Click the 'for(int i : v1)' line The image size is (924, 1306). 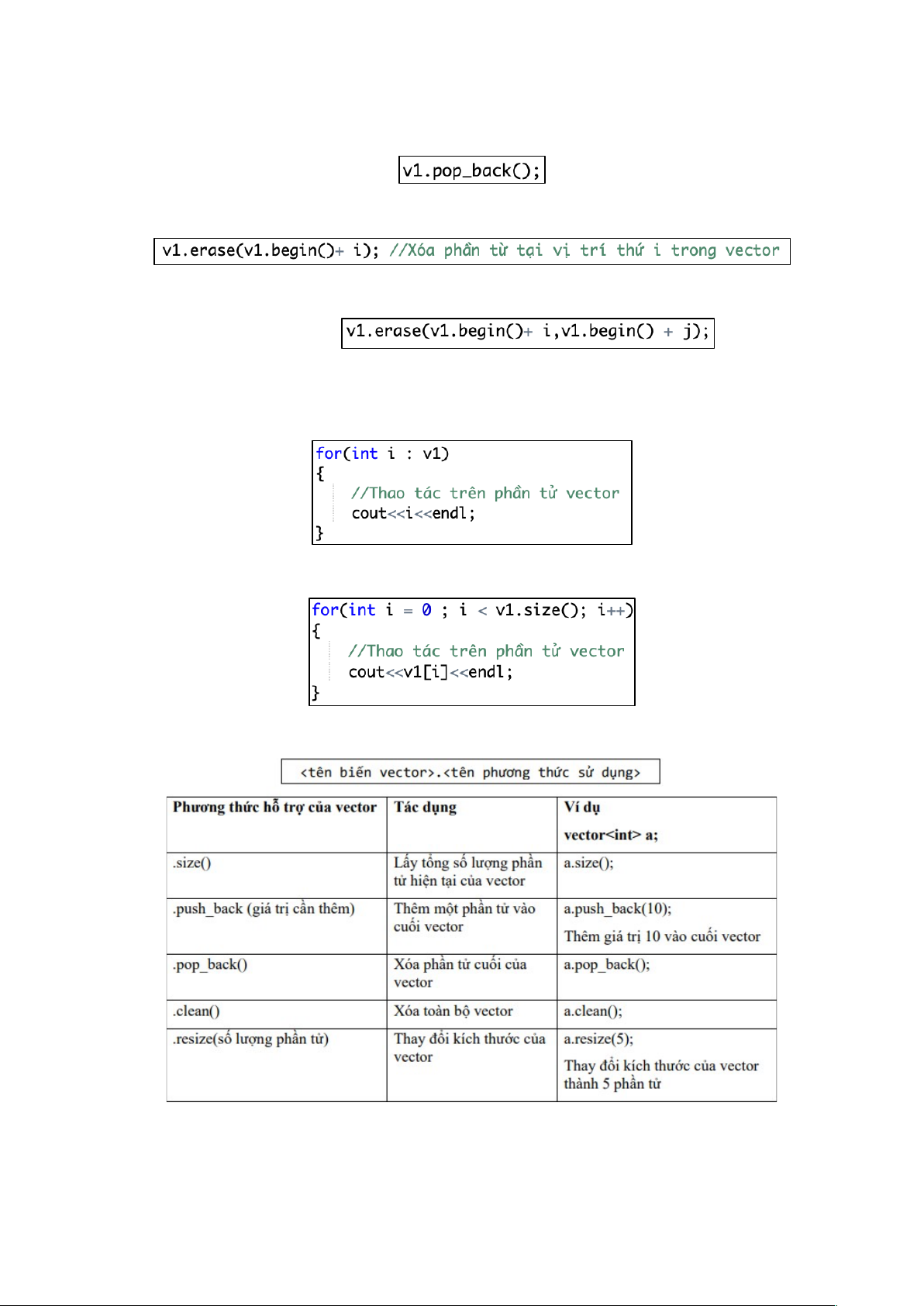[382, 453]
